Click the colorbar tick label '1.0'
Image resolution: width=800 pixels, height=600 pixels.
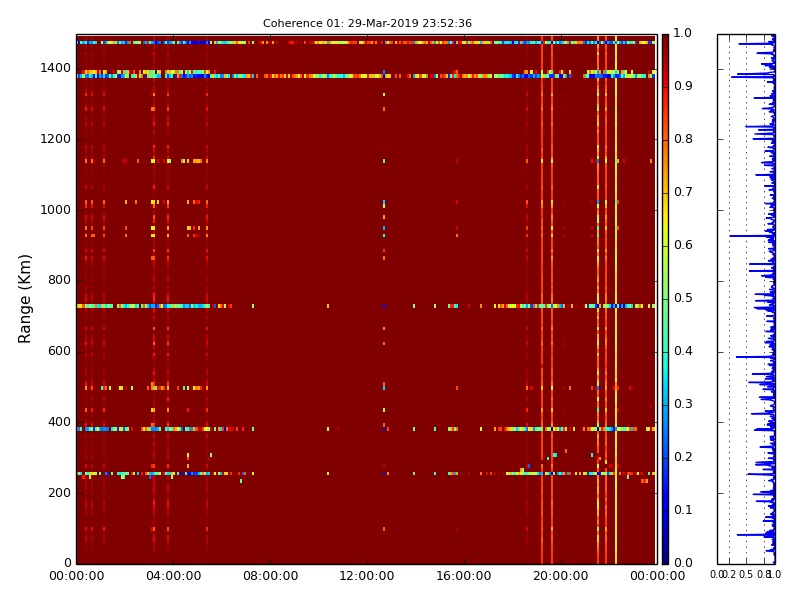click(x=683, y=33)
